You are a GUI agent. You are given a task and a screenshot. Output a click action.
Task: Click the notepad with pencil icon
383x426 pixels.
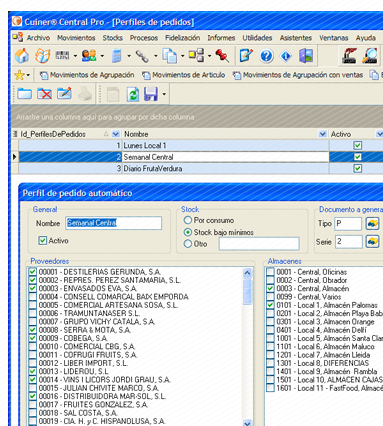(x=246, y=56)
